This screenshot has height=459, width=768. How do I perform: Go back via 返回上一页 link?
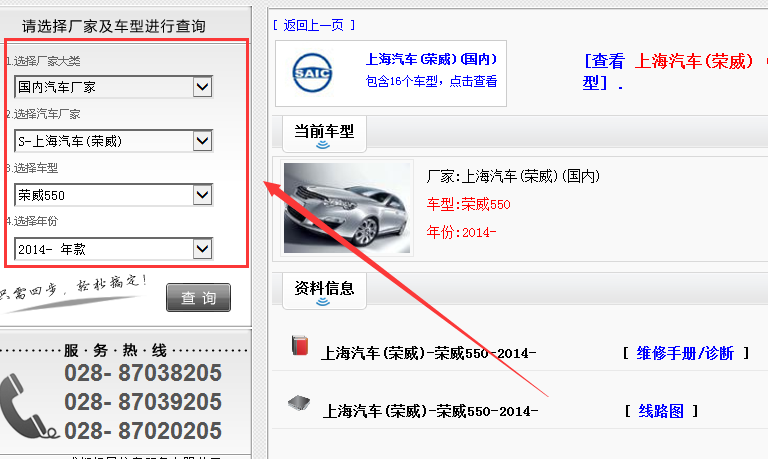313,25
